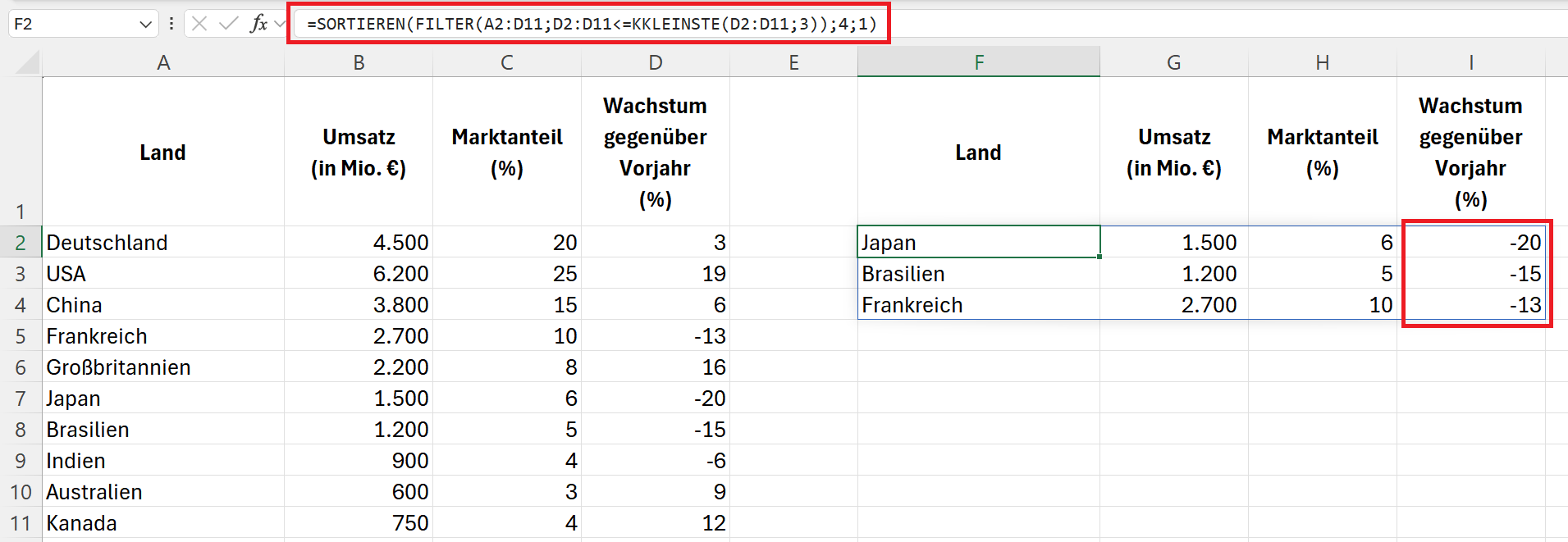Click Marktanteil value 25 for USA

pos(507,274)
